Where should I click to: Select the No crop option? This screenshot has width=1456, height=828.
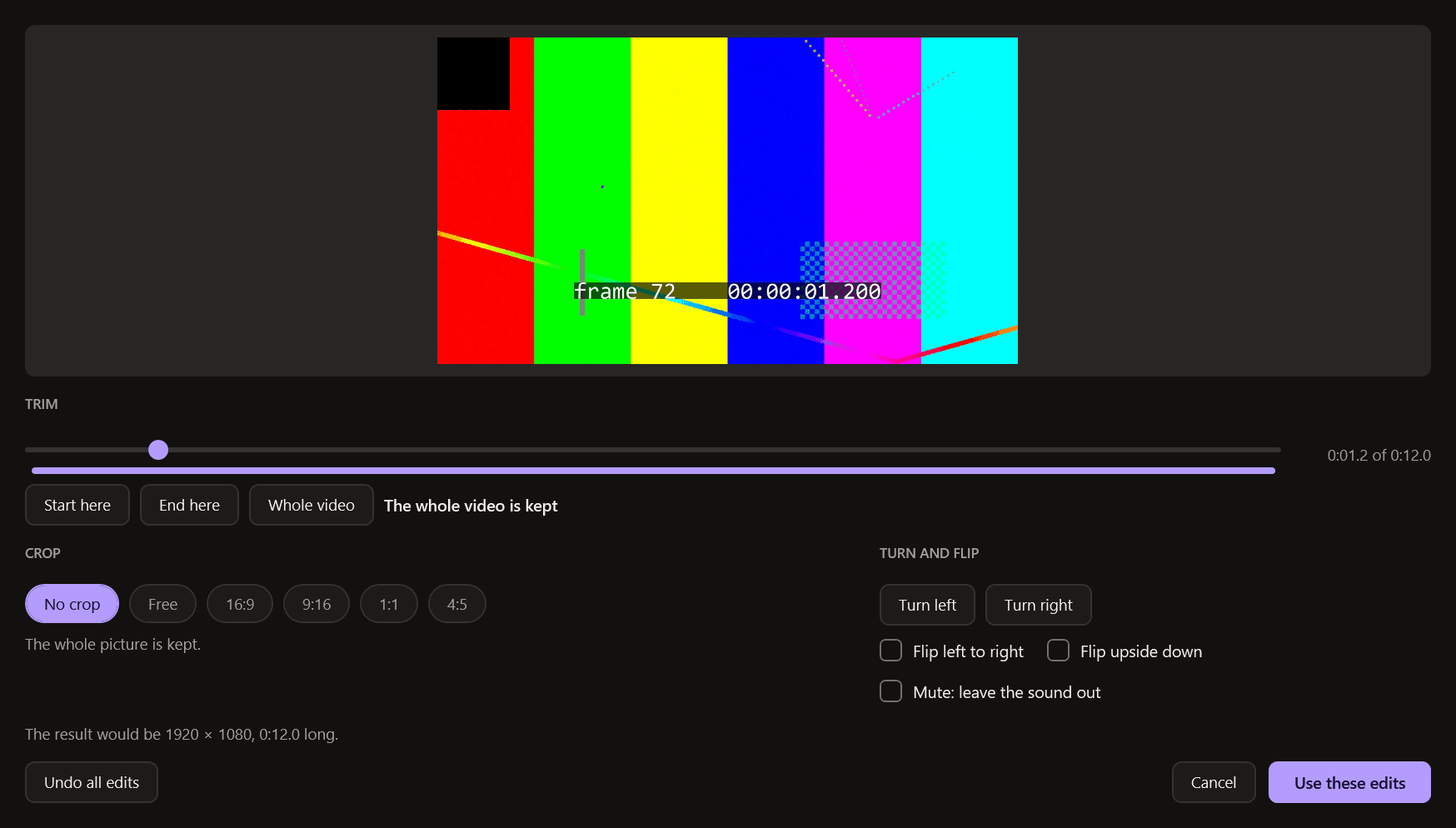click(x=72, y=604)
